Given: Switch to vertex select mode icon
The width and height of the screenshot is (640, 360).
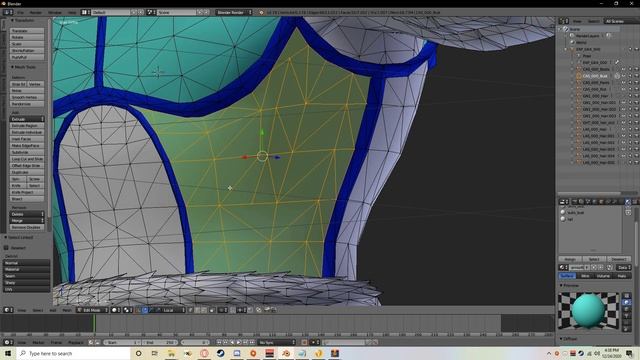Looking at the screenshot, I should [x=190, y=310].
